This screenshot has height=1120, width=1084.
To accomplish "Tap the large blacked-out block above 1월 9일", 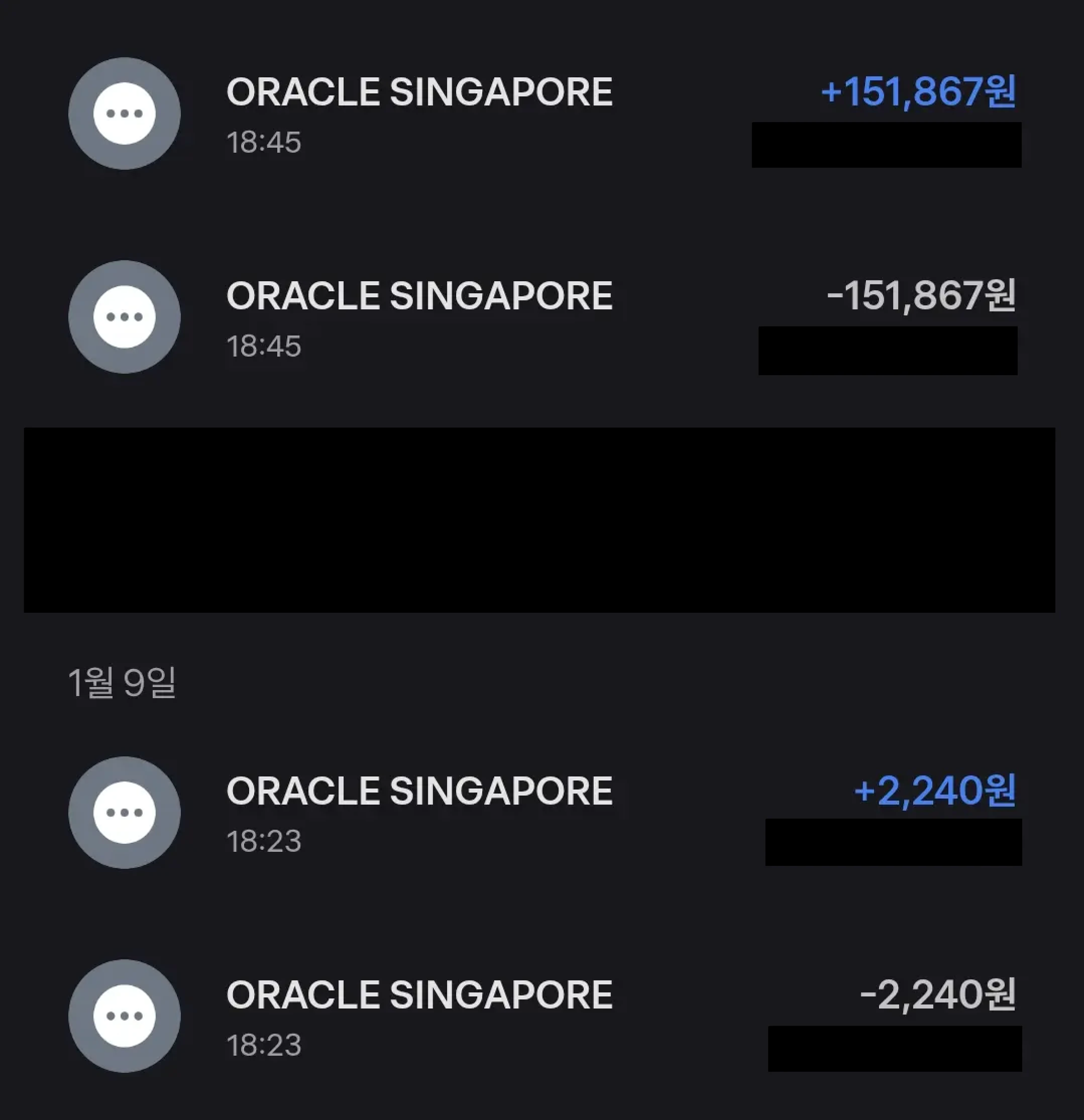I will [x=539, y=520].
